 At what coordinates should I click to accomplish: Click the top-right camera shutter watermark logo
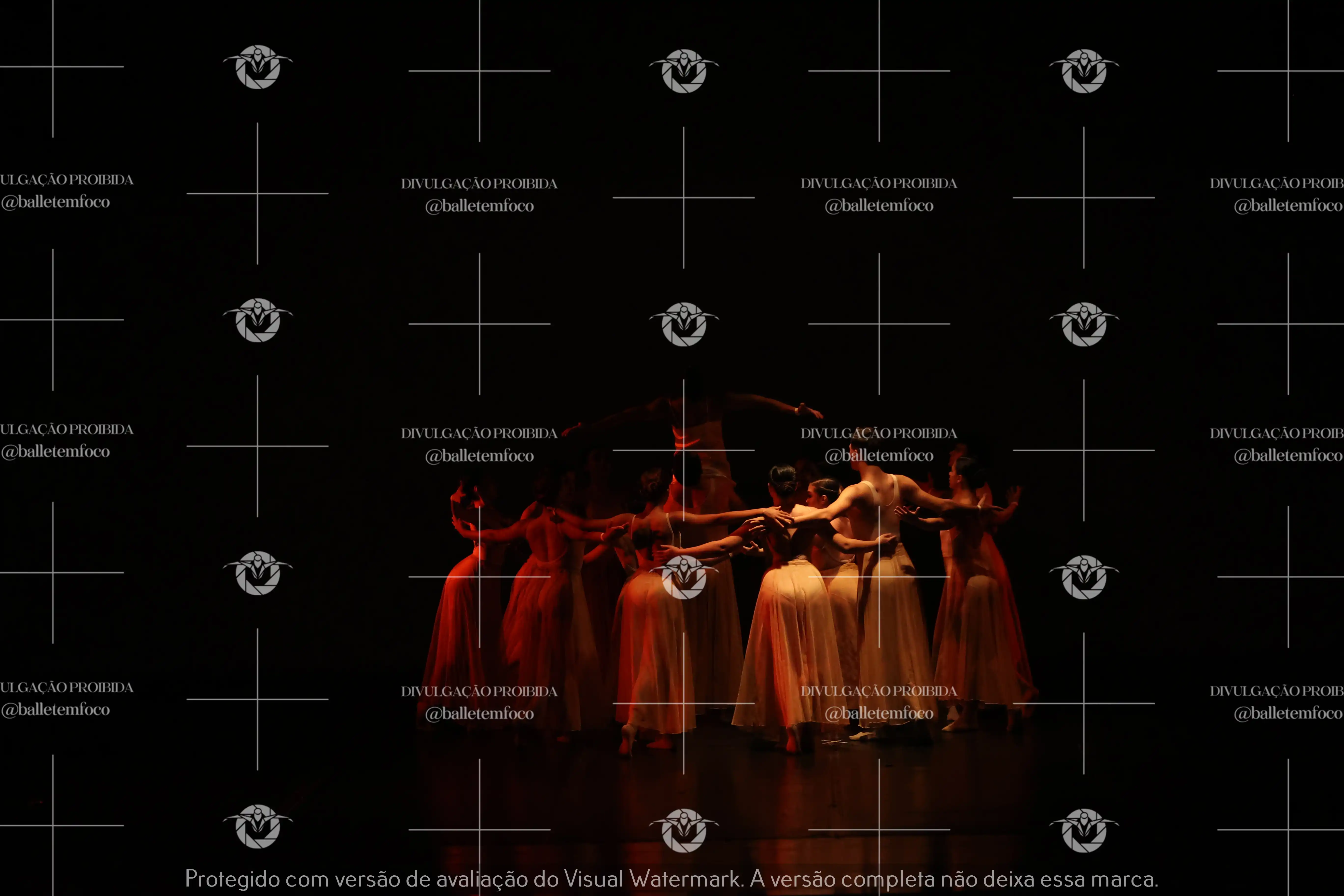coord(1083,71)
